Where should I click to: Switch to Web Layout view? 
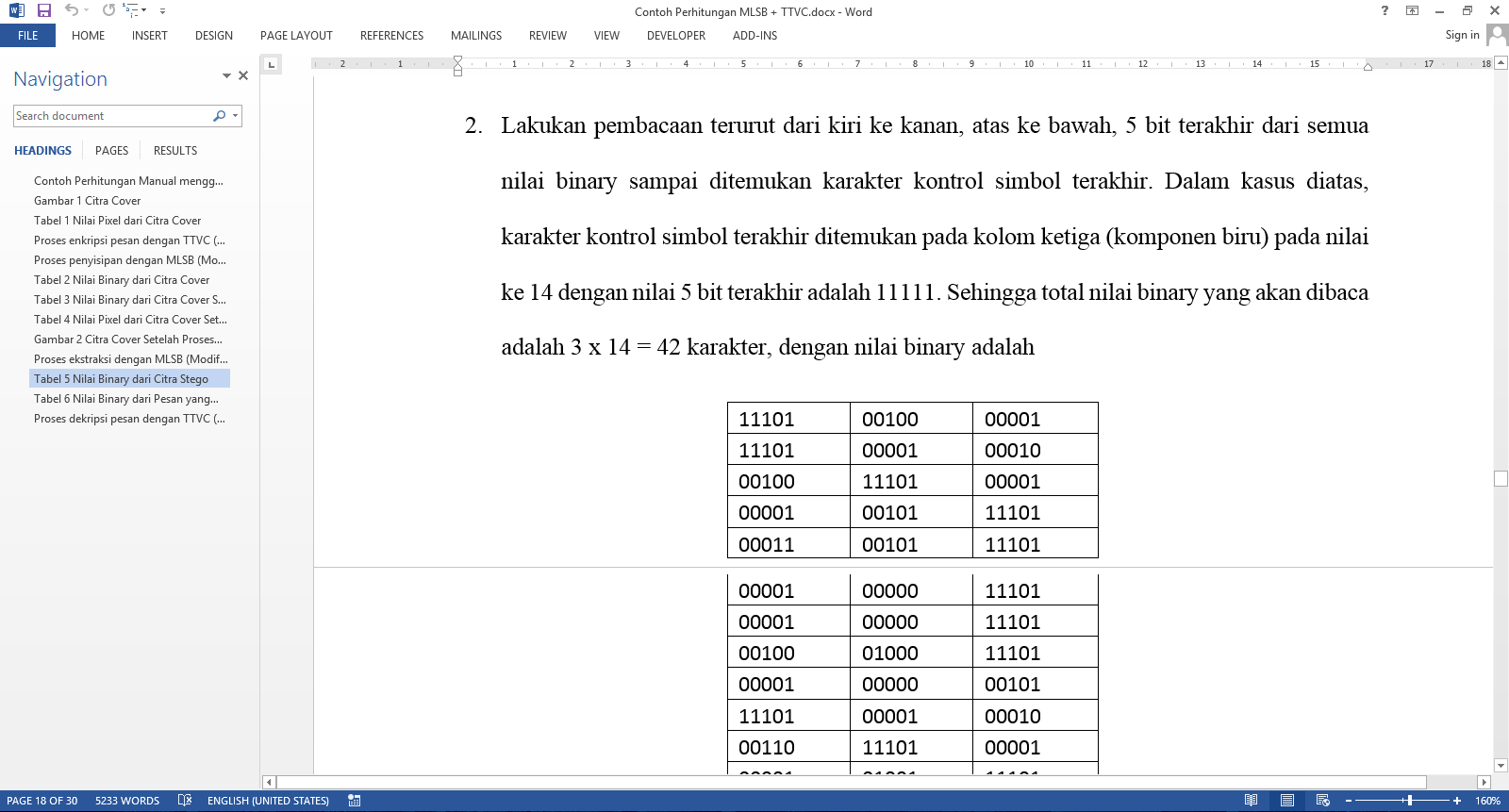click(1322, 800)
